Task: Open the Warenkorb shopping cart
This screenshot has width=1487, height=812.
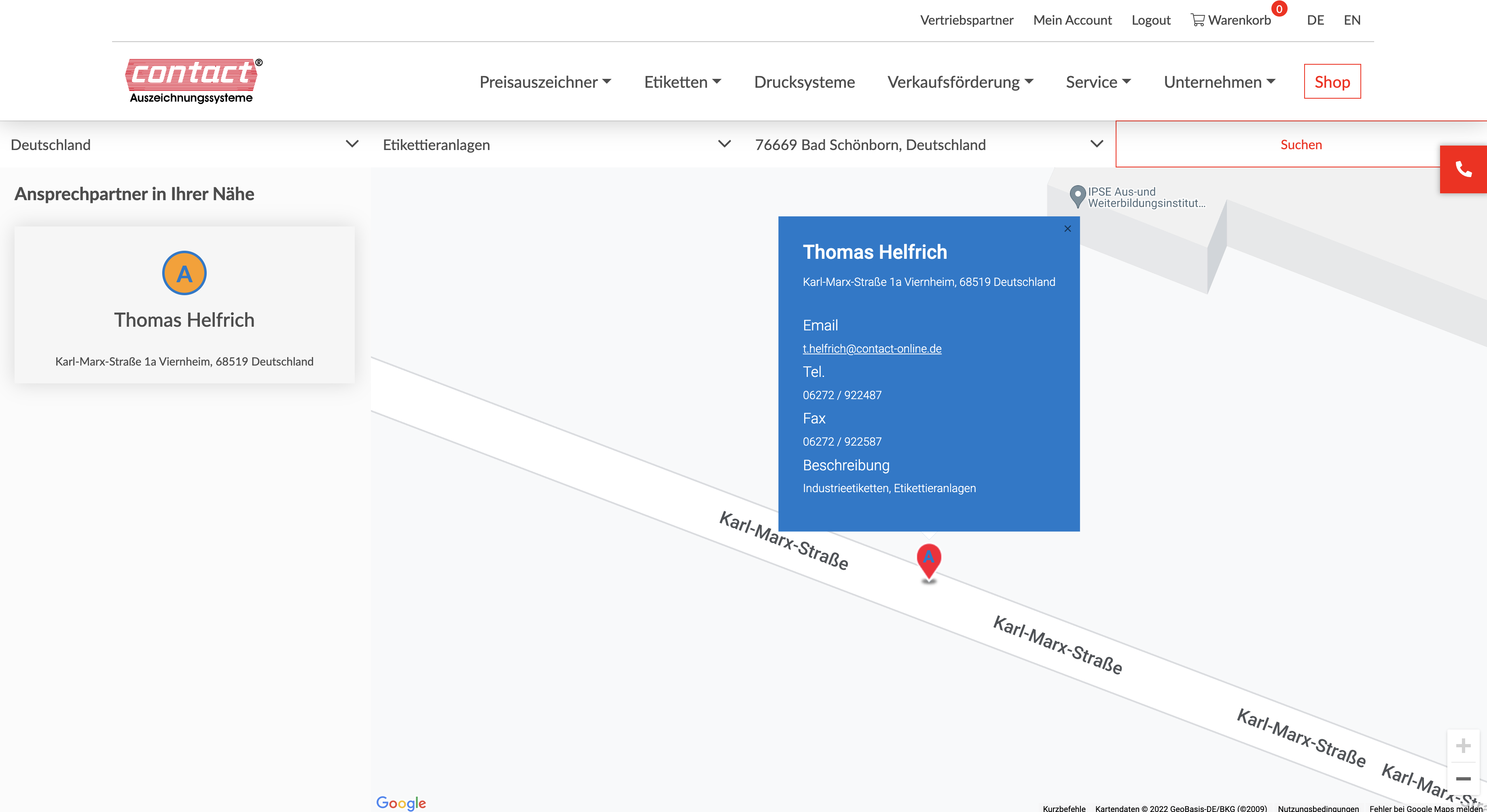Action: click(x=1231, y=20)
